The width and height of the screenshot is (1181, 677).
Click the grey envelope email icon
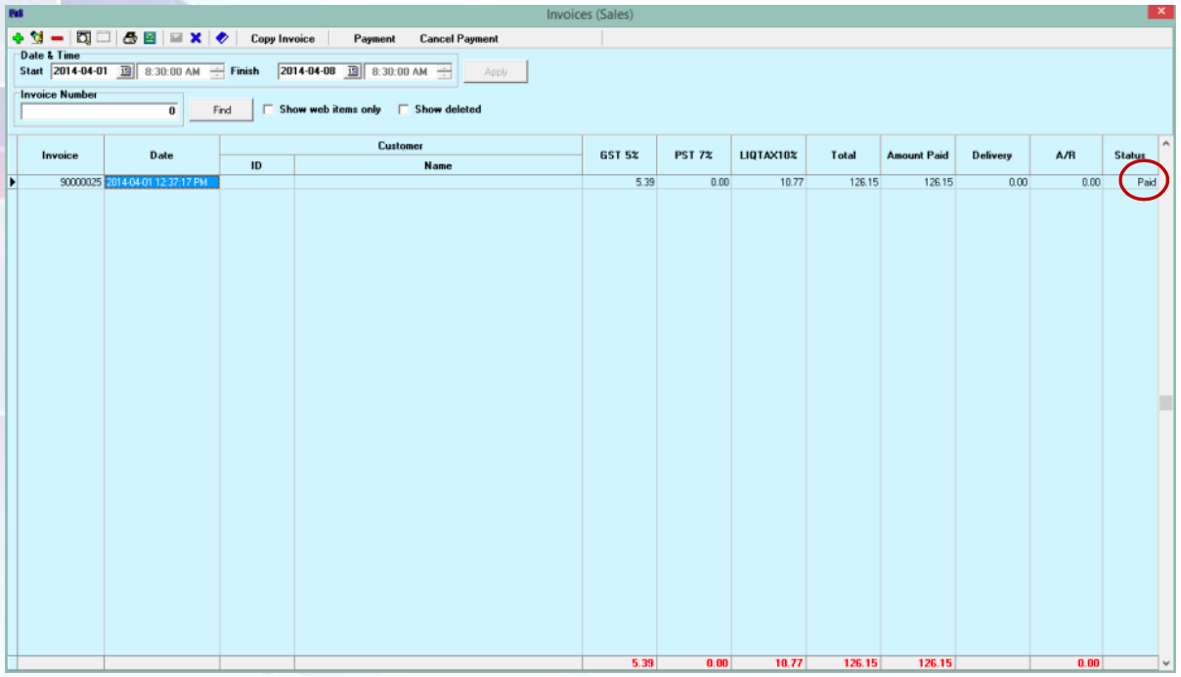point(176,38)
